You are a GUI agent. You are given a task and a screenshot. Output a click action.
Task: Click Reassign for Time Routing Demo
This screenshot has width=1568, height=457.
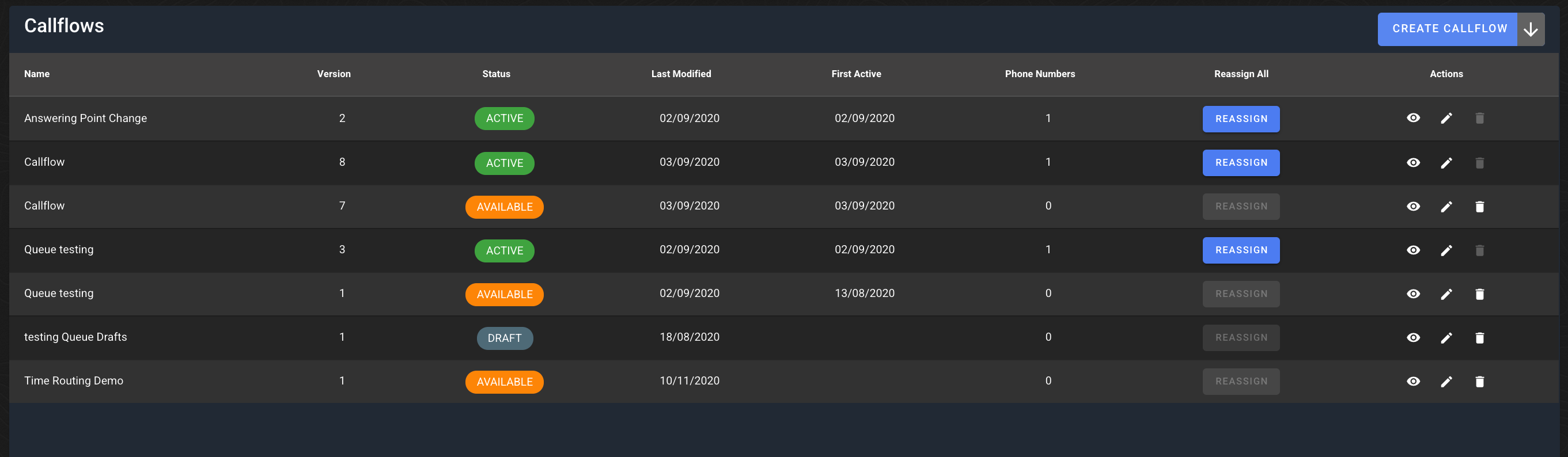[1241, 382]
